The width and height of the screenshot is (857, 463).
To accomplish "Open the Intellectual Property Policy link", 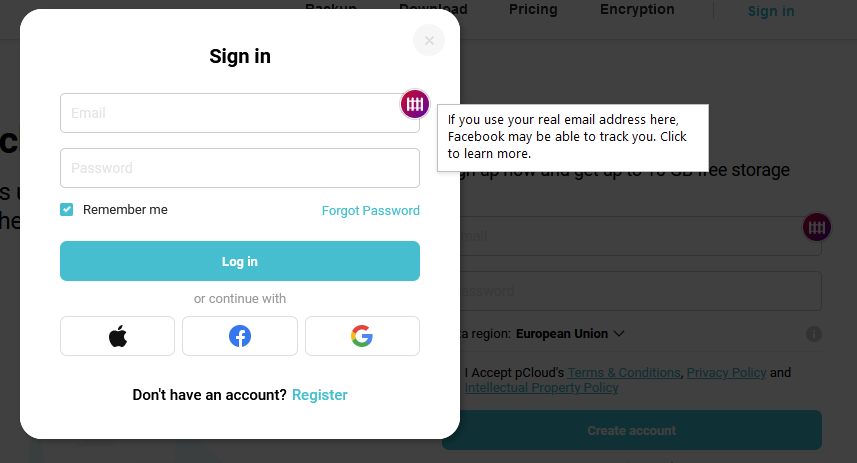I will pyautogui.click(x=542, y=388).
